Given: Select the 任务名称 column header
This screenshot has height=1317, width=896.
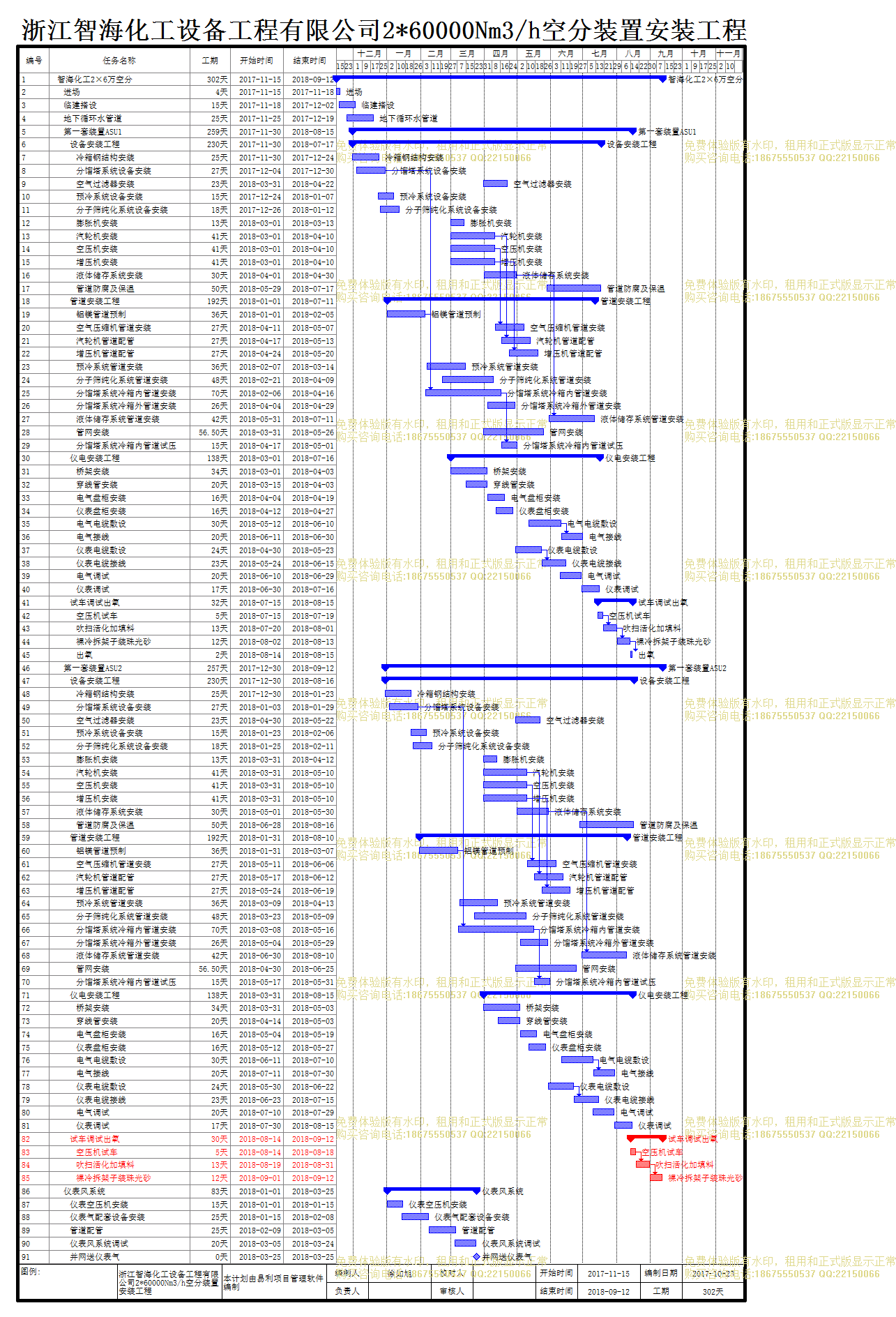Looking at the screenshot, I should pos(119,61).
